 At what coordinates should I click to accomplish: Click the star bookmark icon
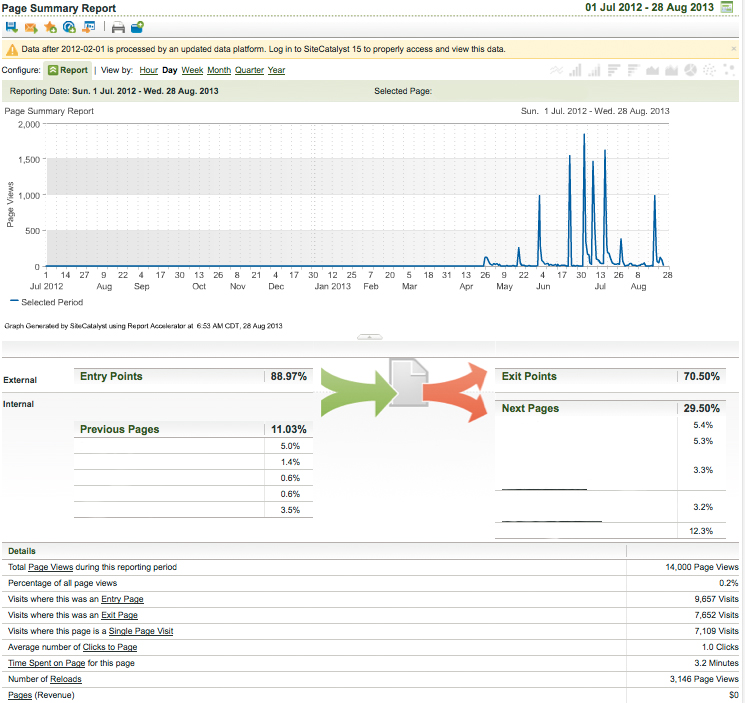click(50, 28)
